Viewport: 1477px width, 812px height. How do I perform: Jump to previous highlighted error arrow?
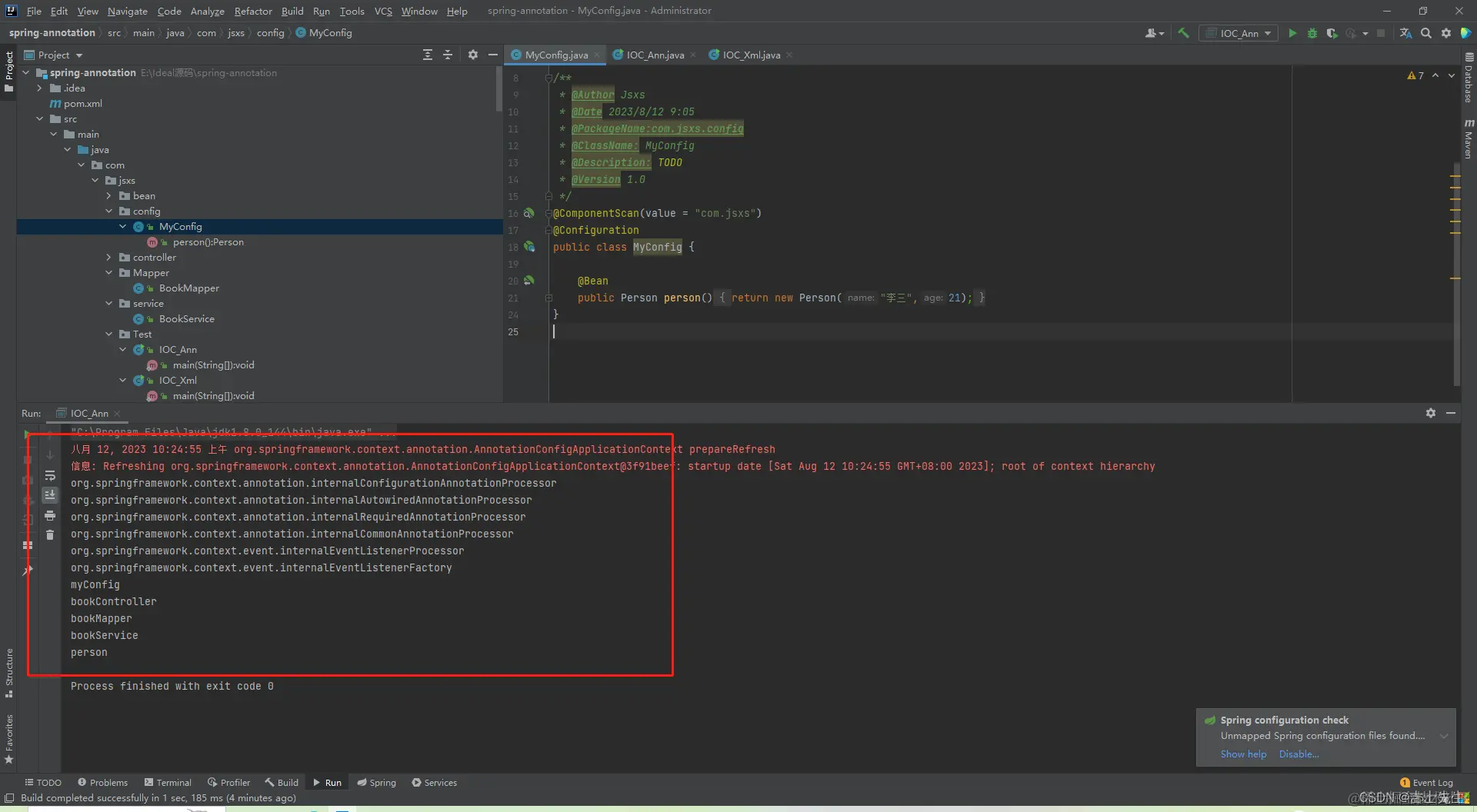click(x=1435, y=75)
